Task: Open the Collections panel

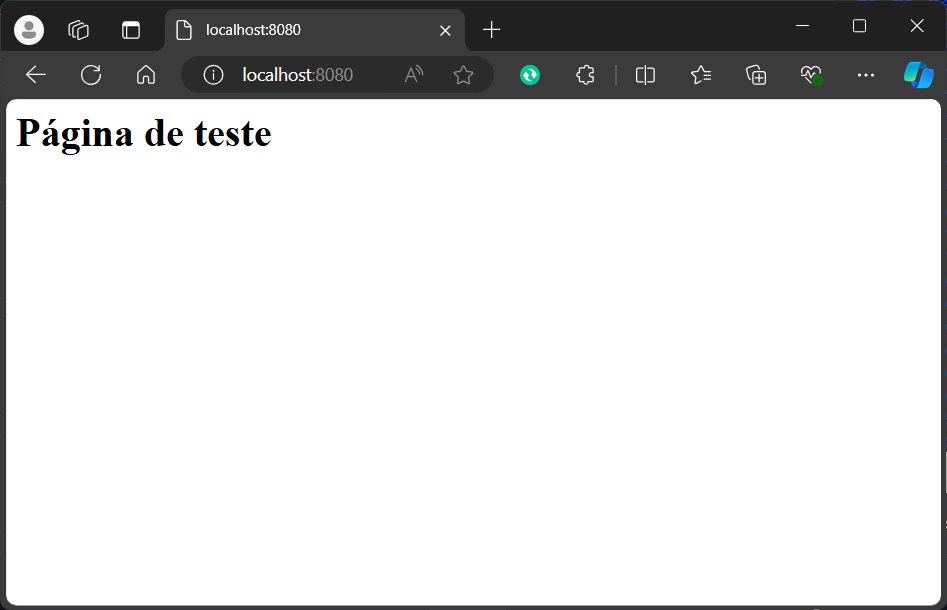Action: click(x=756, y=75)
